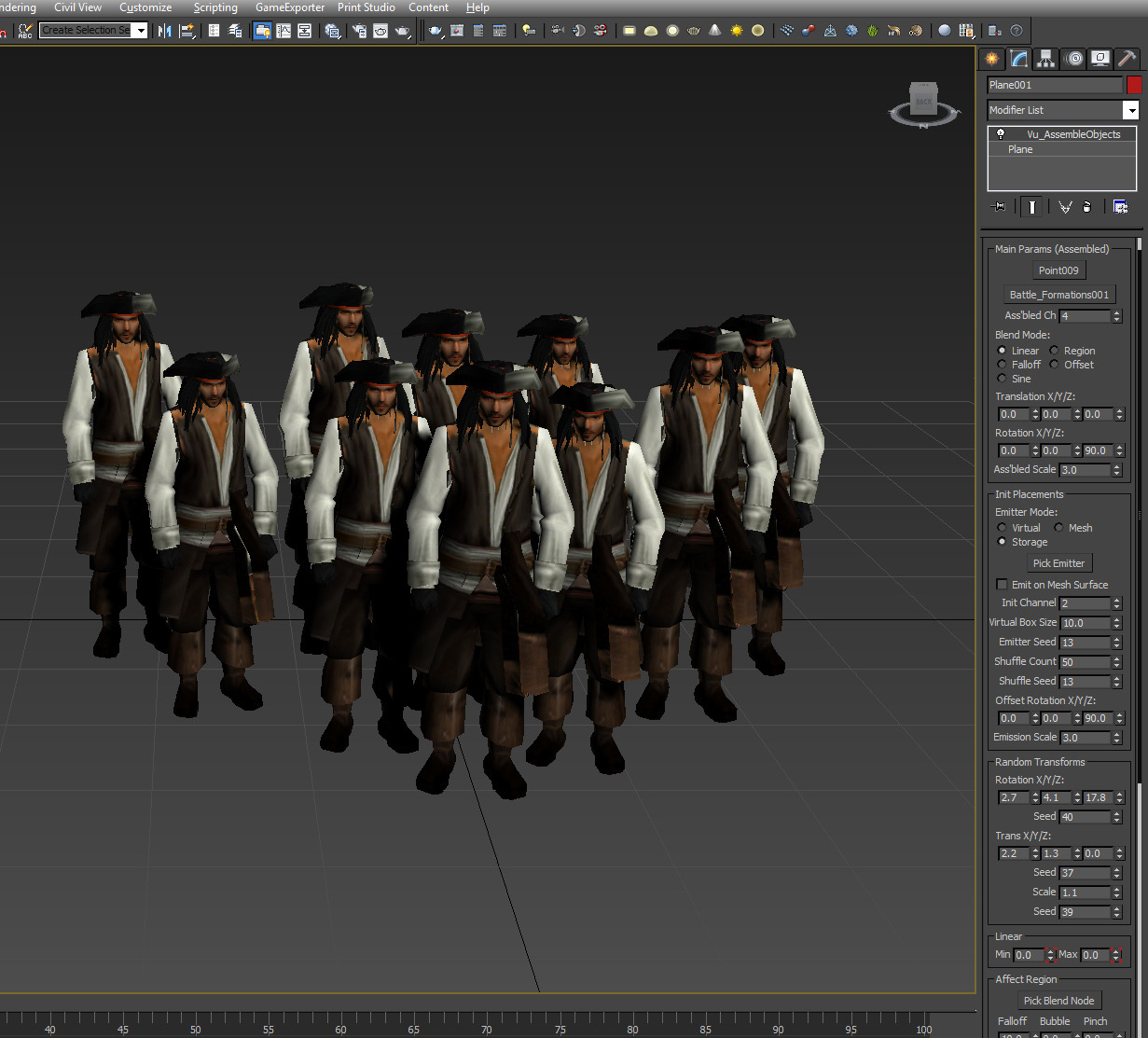Expand the Modifier List dropdown
1148x1038 pixels.
tap(1130, 110)
